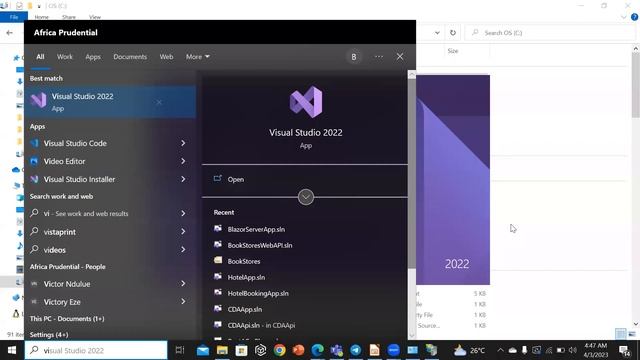Select 'This PC - Documents (1+)' heading
The height and width of the screenshot is (360, 640).
click(67, 319)
